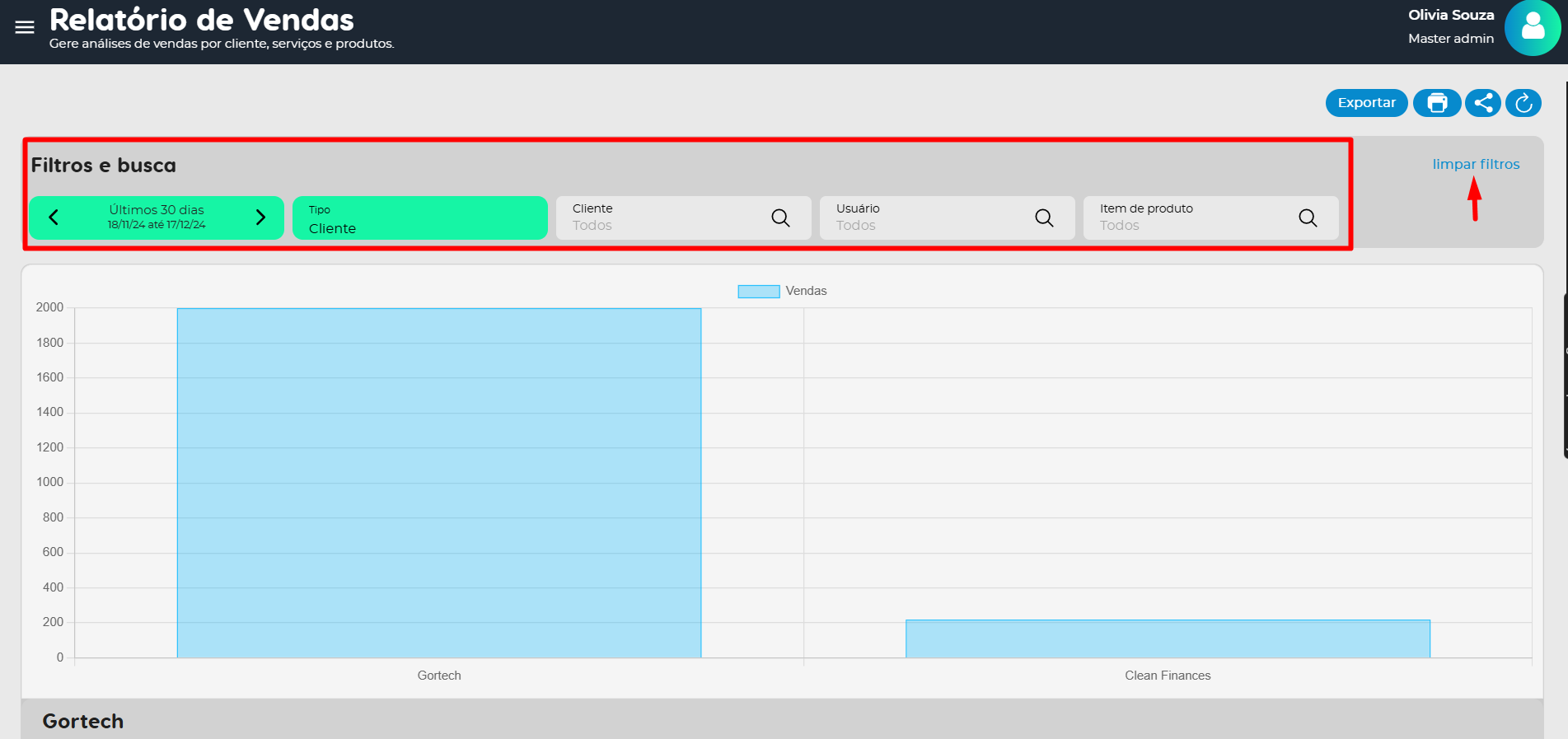Click the user profile avatar icon

point(1532,28)
